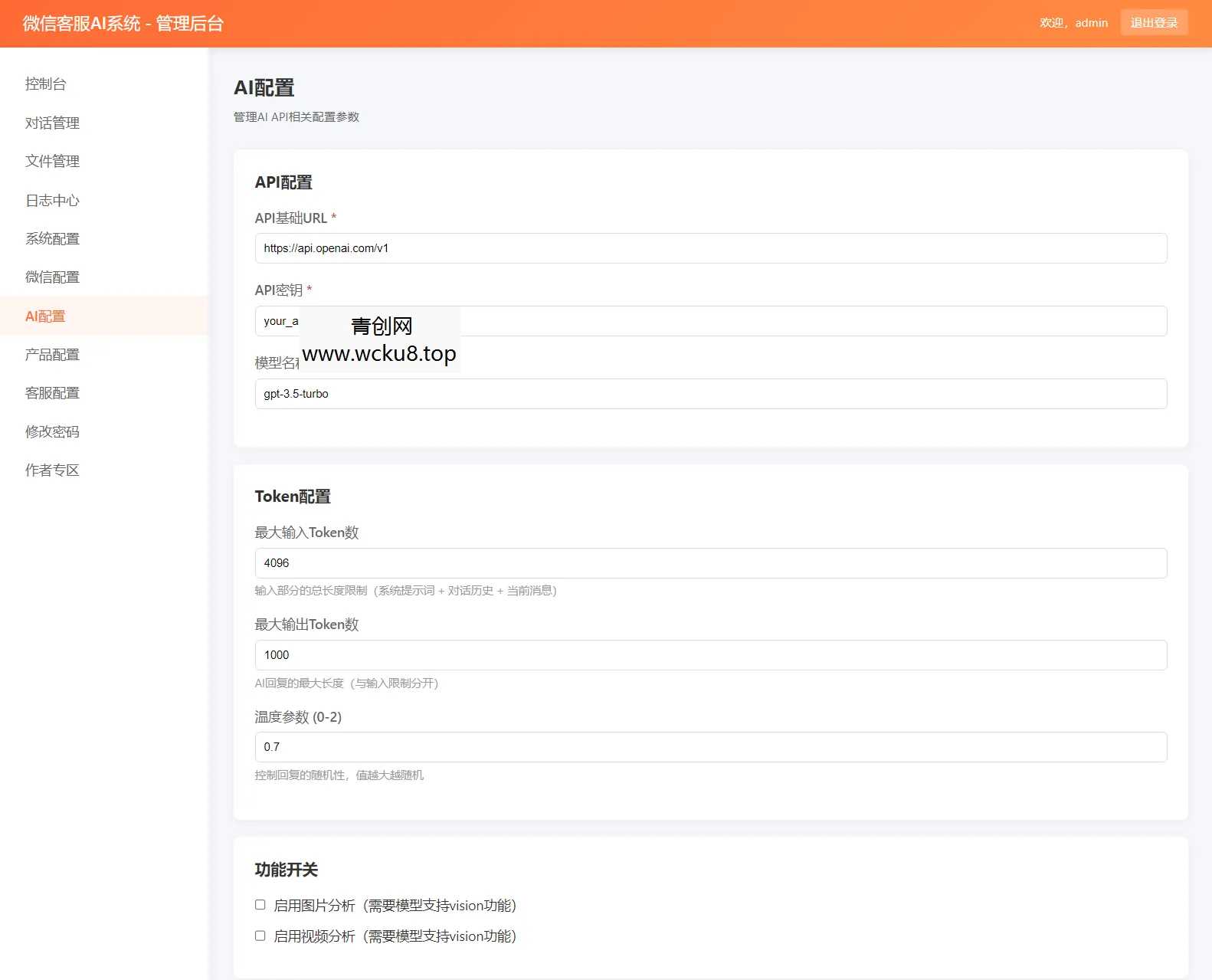The width and height of the screenshot is (1212, 980).
Task: Click the hint AI回复的最大长度
Action: pyautogui.click(x=347, y=683)
